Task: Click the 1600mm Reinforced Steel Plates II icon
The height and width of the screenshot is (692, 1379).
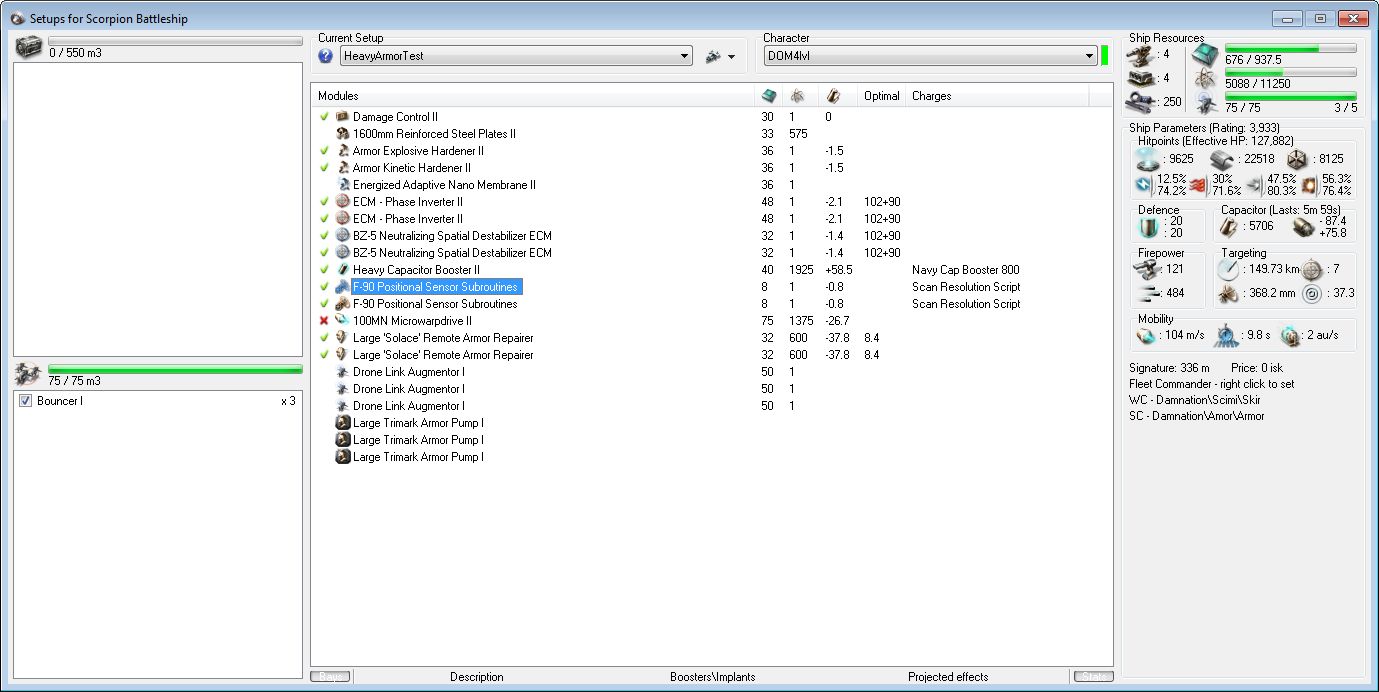Action: [x=342, y=134]
